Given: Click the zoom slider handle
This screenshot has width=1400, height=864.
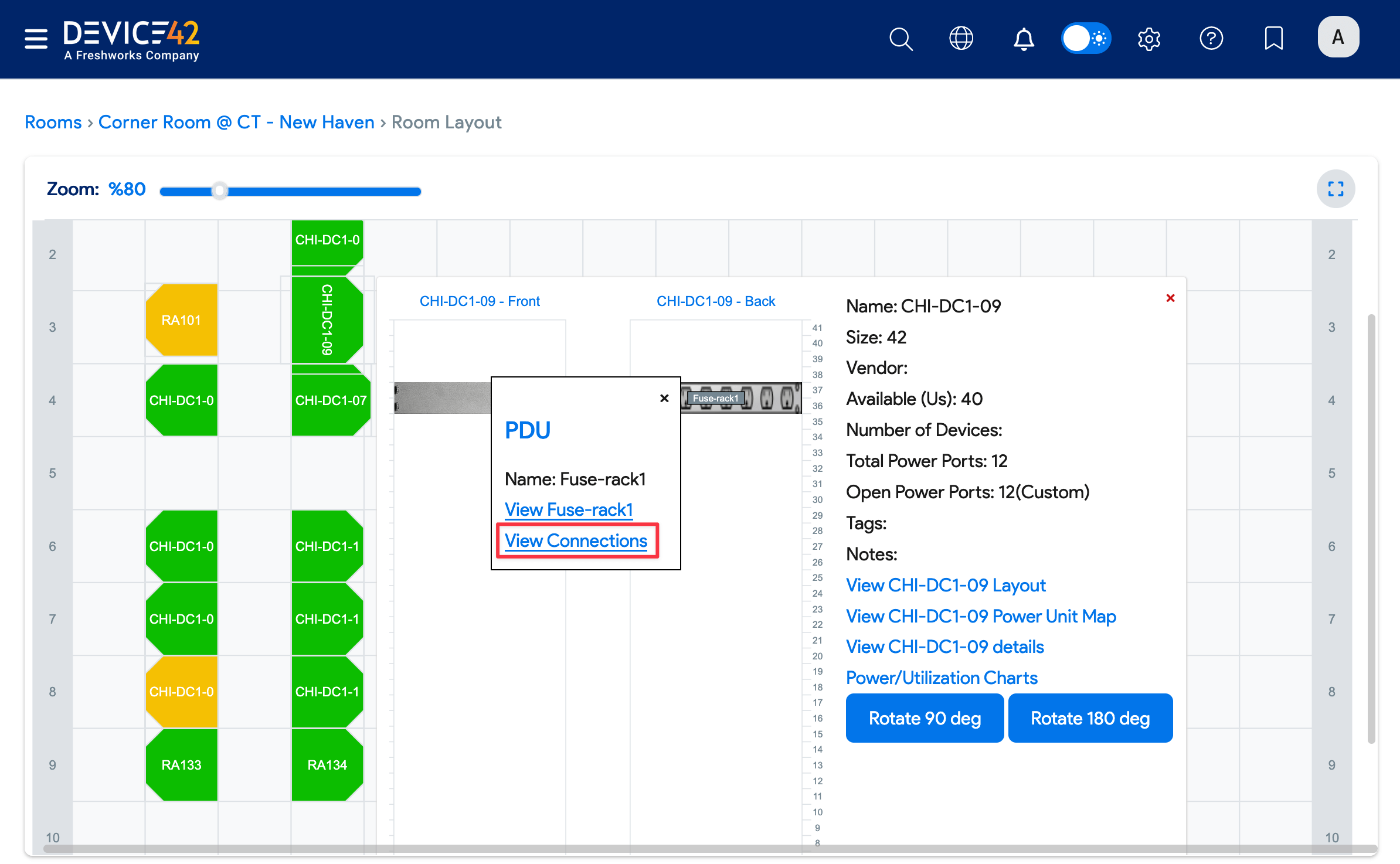Looking at the screenshot, I should (x=220, y=191).
